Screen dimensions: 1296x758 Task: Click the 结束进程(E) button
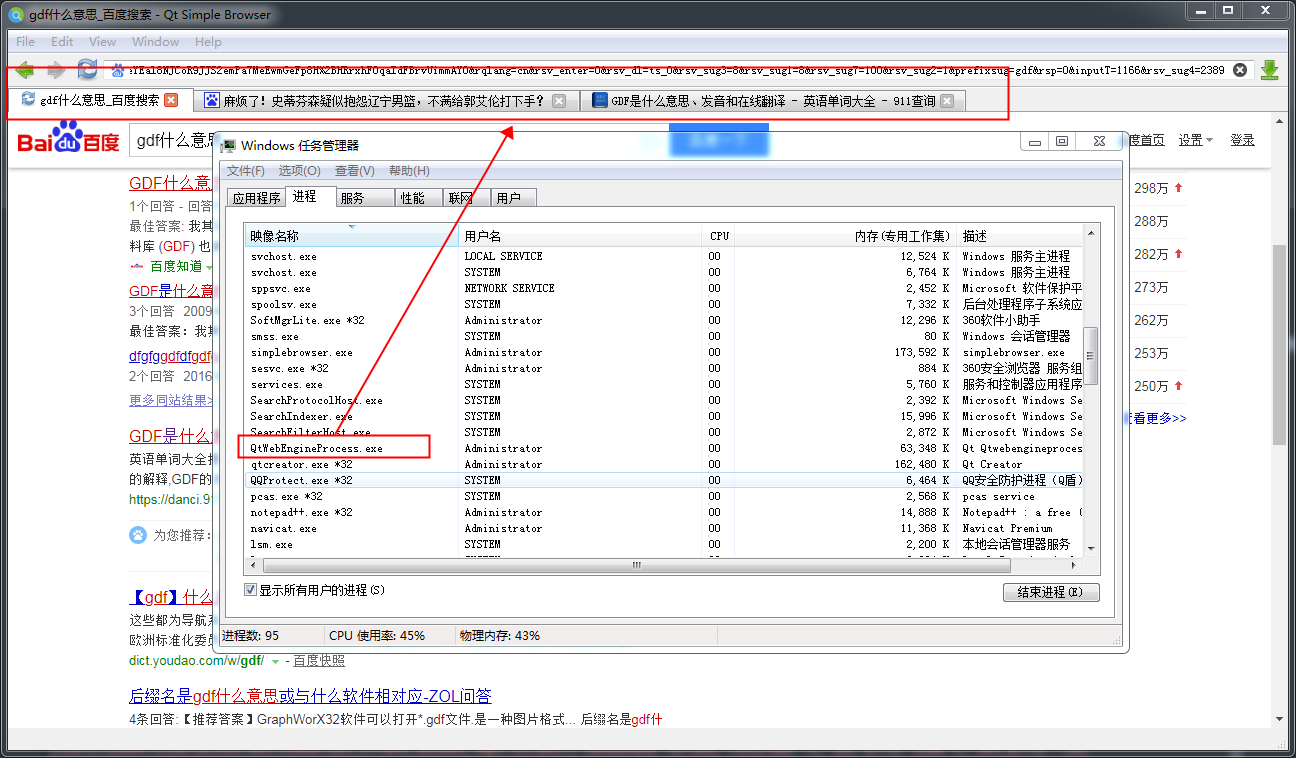tap(1051, 592)
